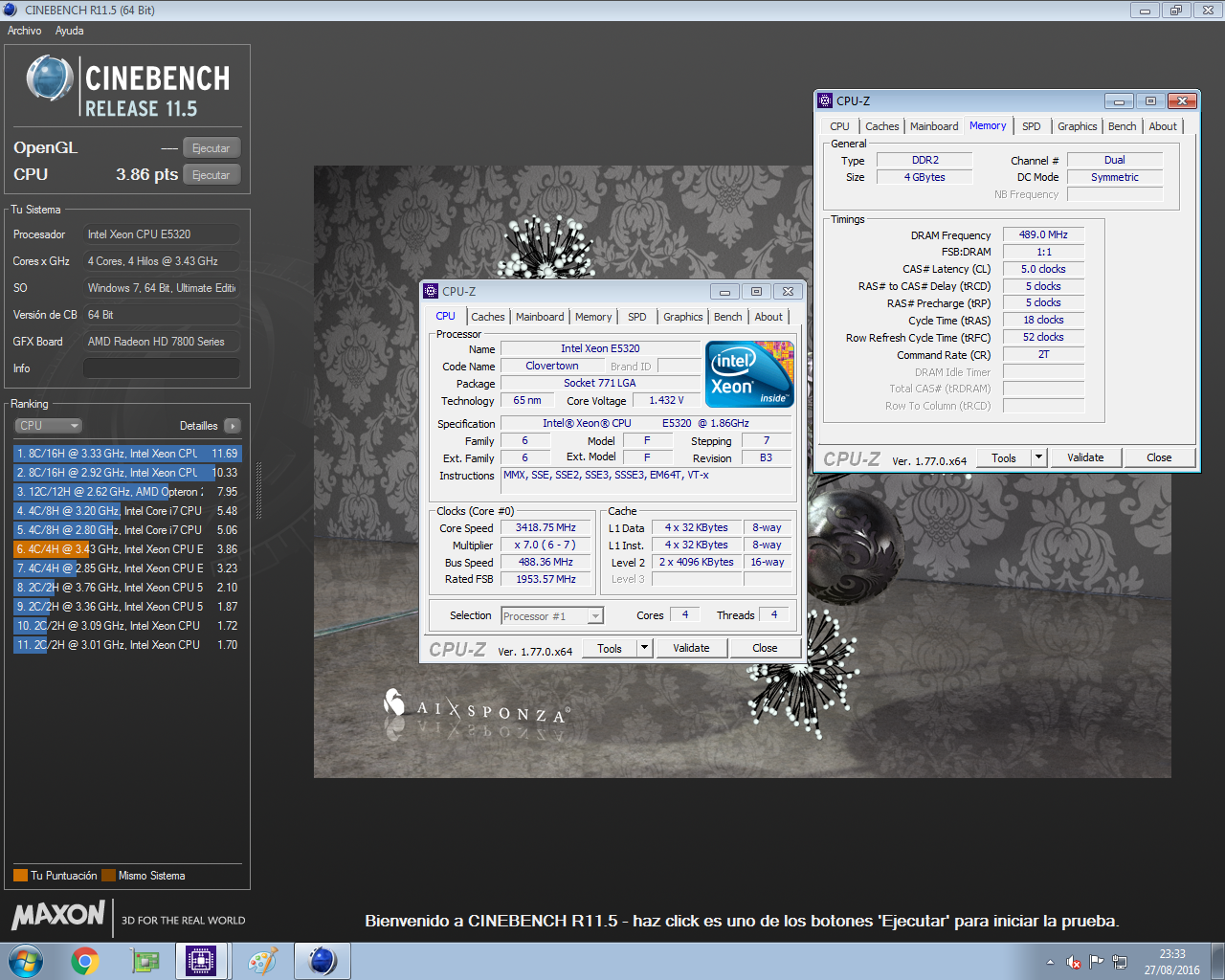Image resolution: width=1225 pixels, height=980 pixels.
Task: Open the Ayuda menu
Action: pos(70,31)
